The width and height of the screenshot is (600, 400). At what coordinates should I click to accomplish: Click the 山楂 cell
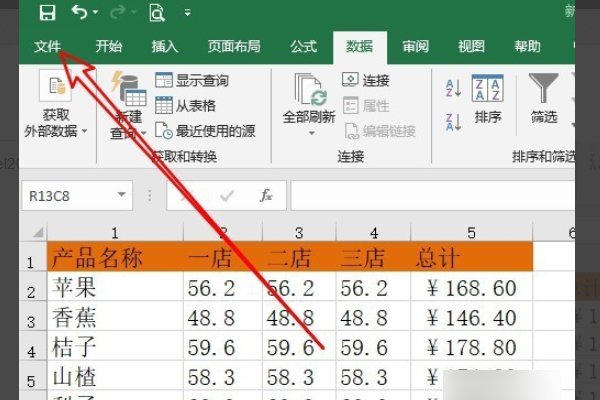pyautogui.click(x=115, y=376)
